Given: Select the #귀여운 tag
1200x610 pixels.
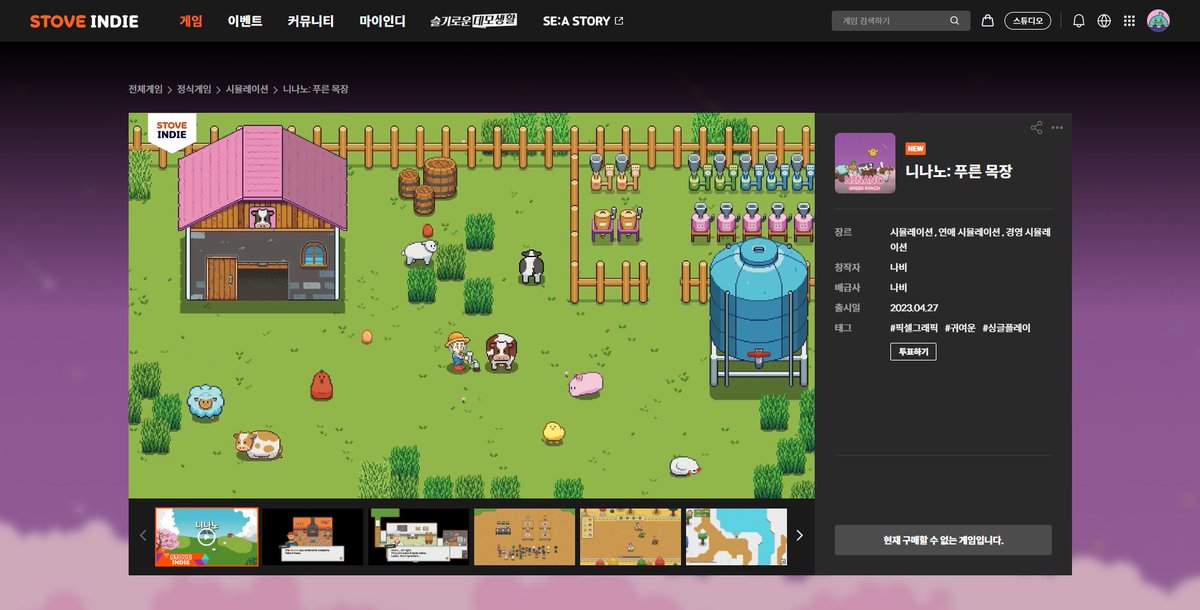Looking at the screenshot, I should coord(960,327).
